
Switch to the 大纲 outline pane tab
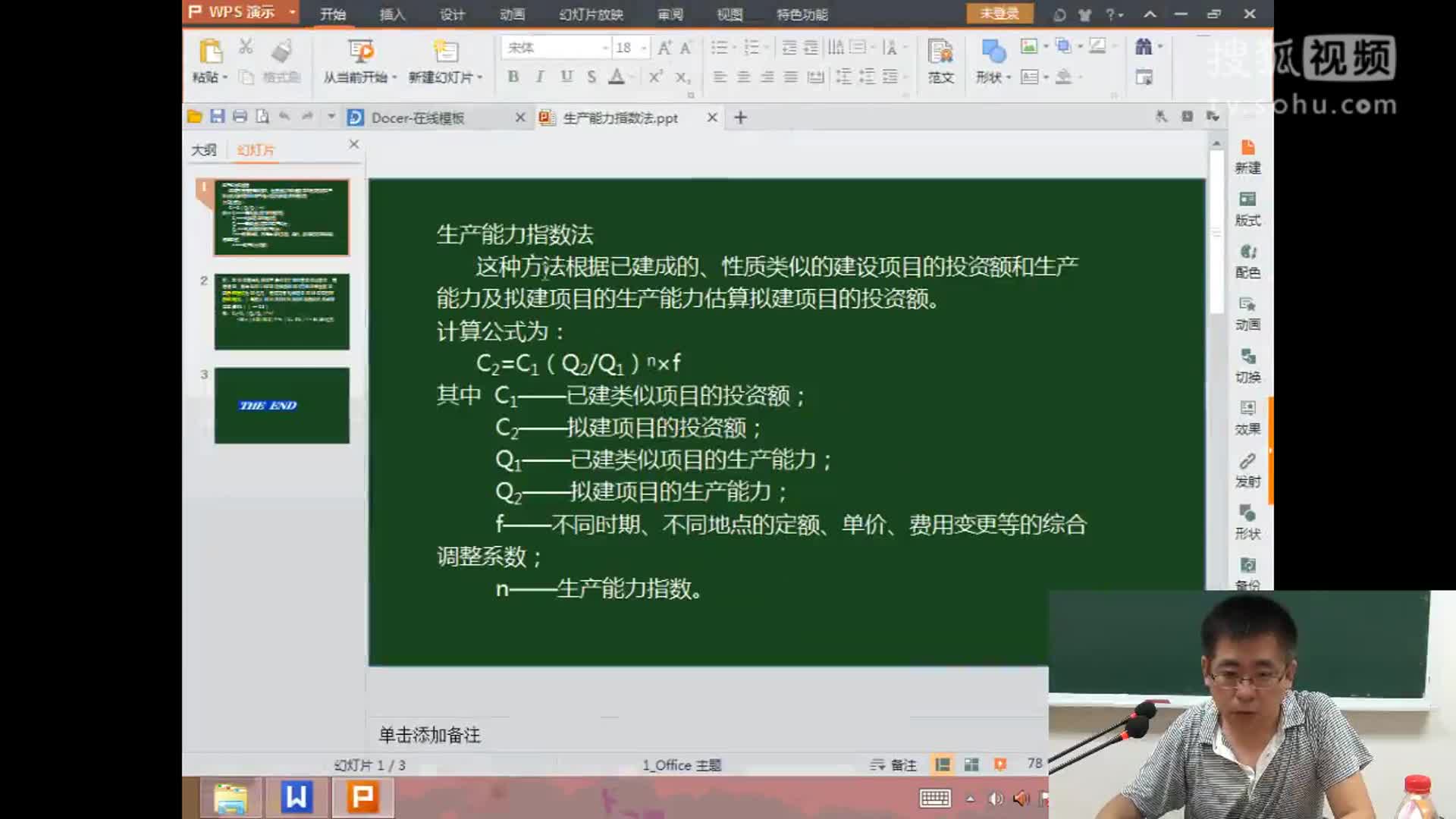click(x=203, y=149)
